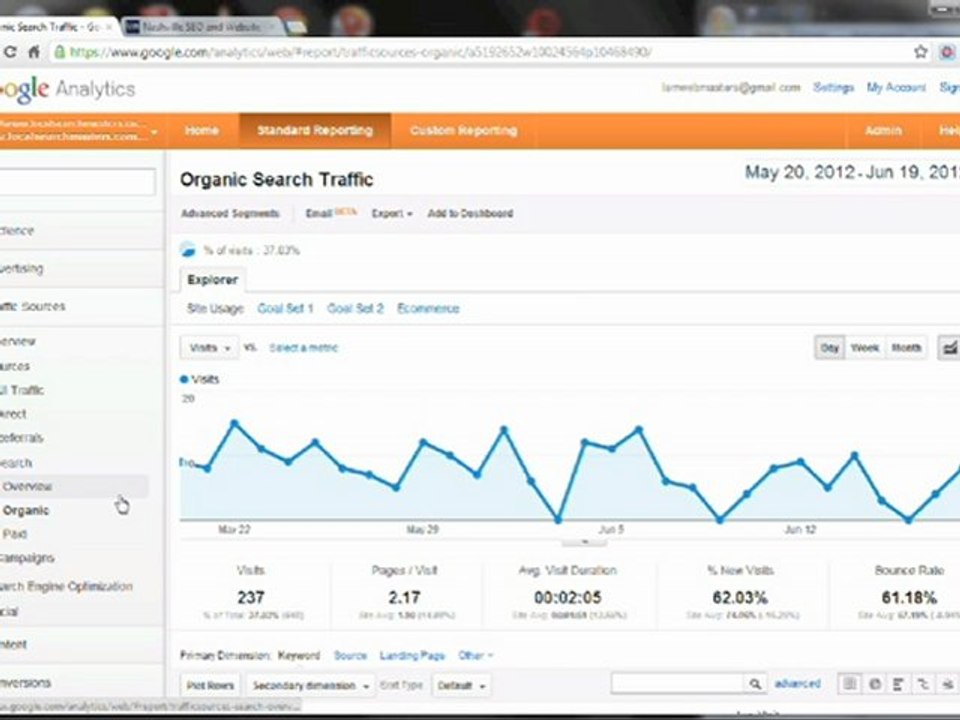Click the table search input field
The image size is (960, 720).
[x=678, y=684]
